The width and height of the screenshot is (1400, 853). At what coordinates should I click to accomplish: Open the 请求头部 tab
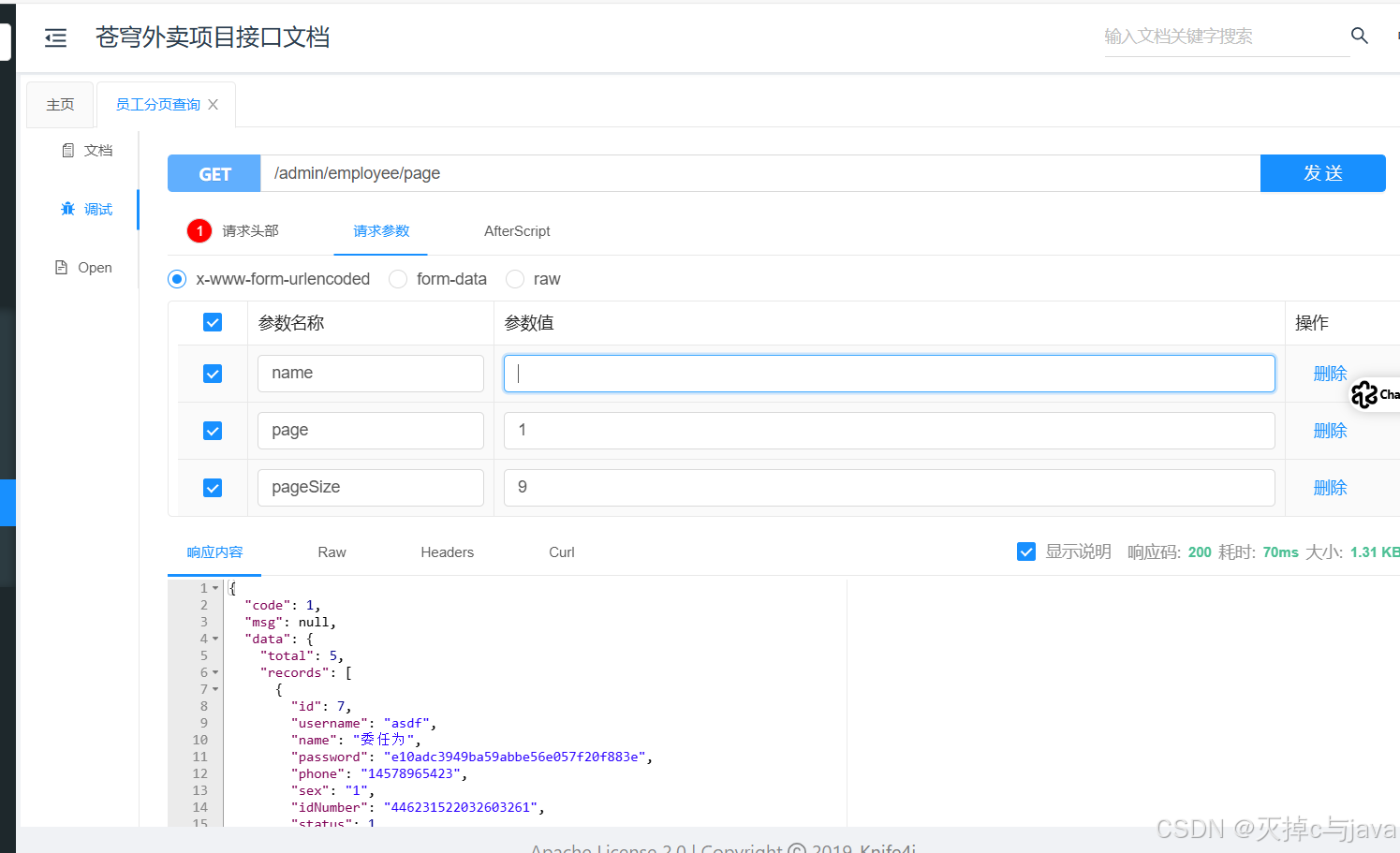click(250, 230)
